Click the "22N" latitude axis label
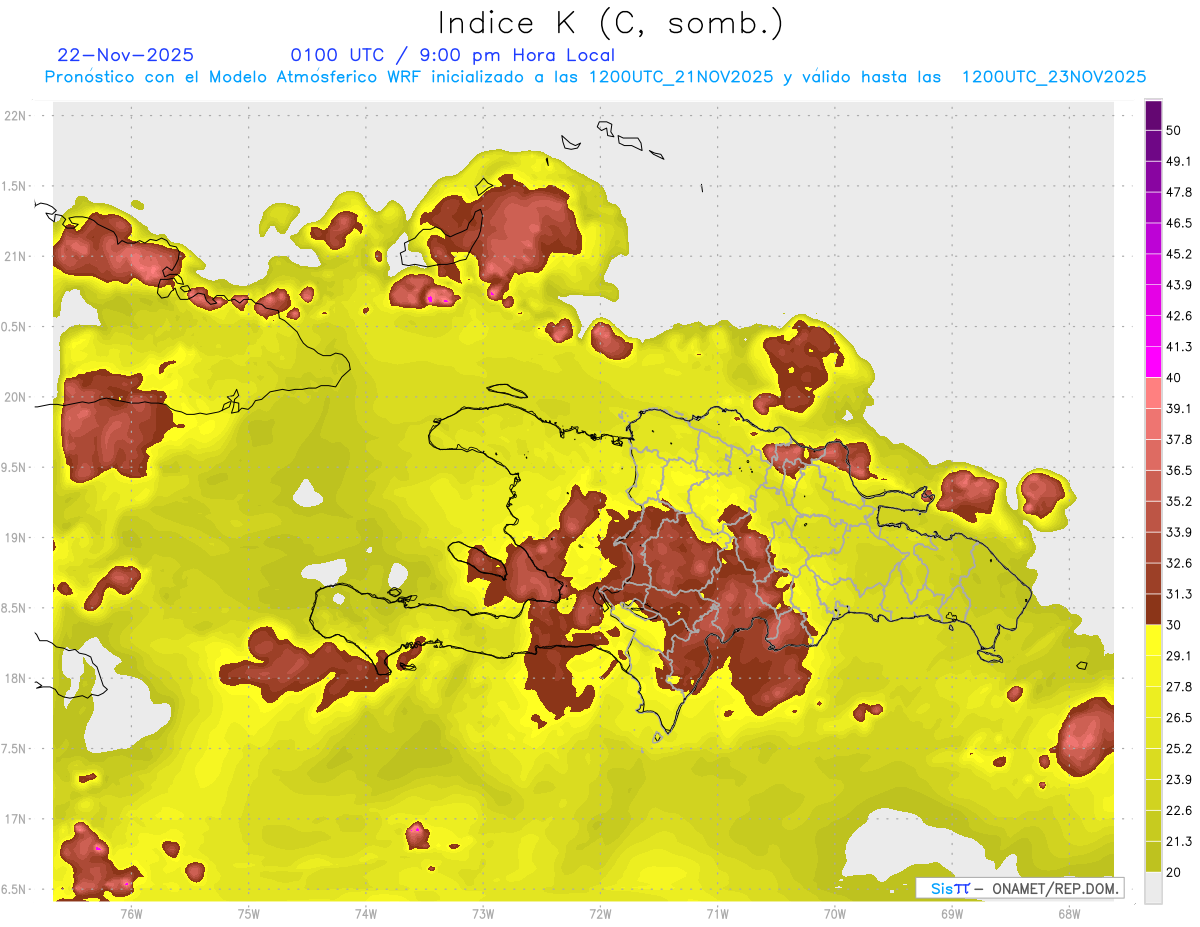Viewport: 1200px width, 927px height. tap(15, 115)
